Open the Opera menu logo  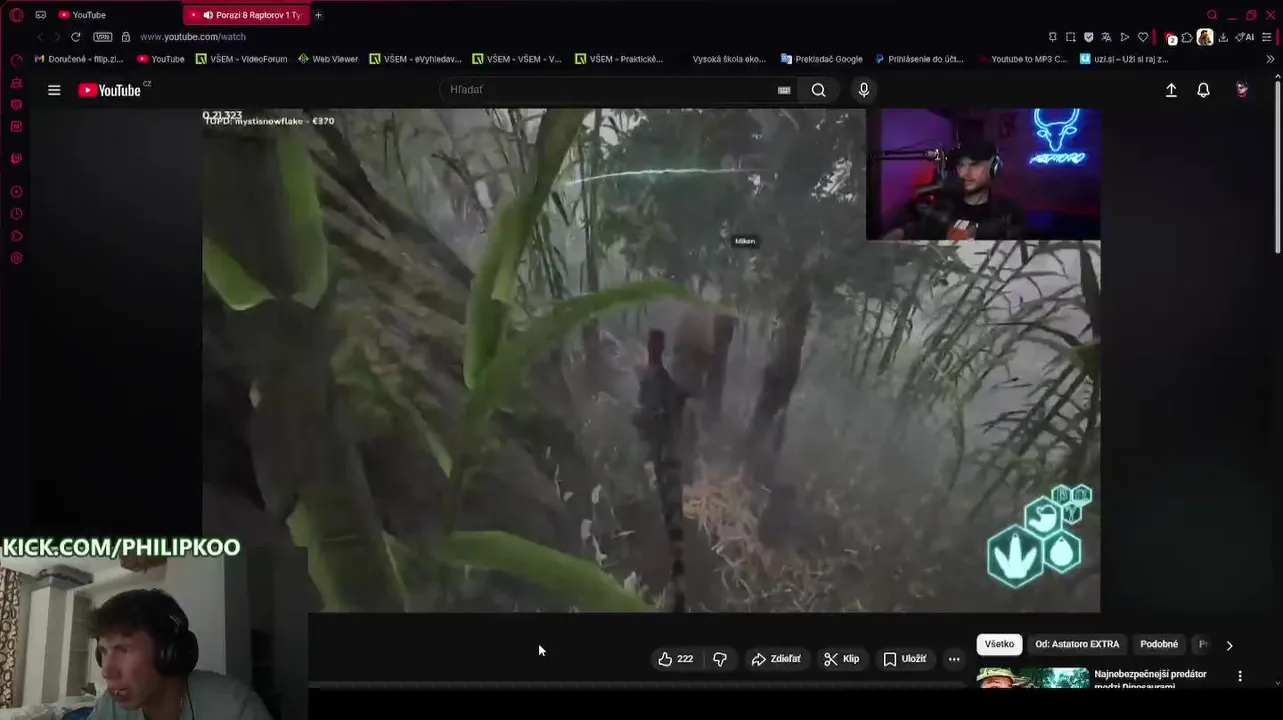tap(16, 15)
